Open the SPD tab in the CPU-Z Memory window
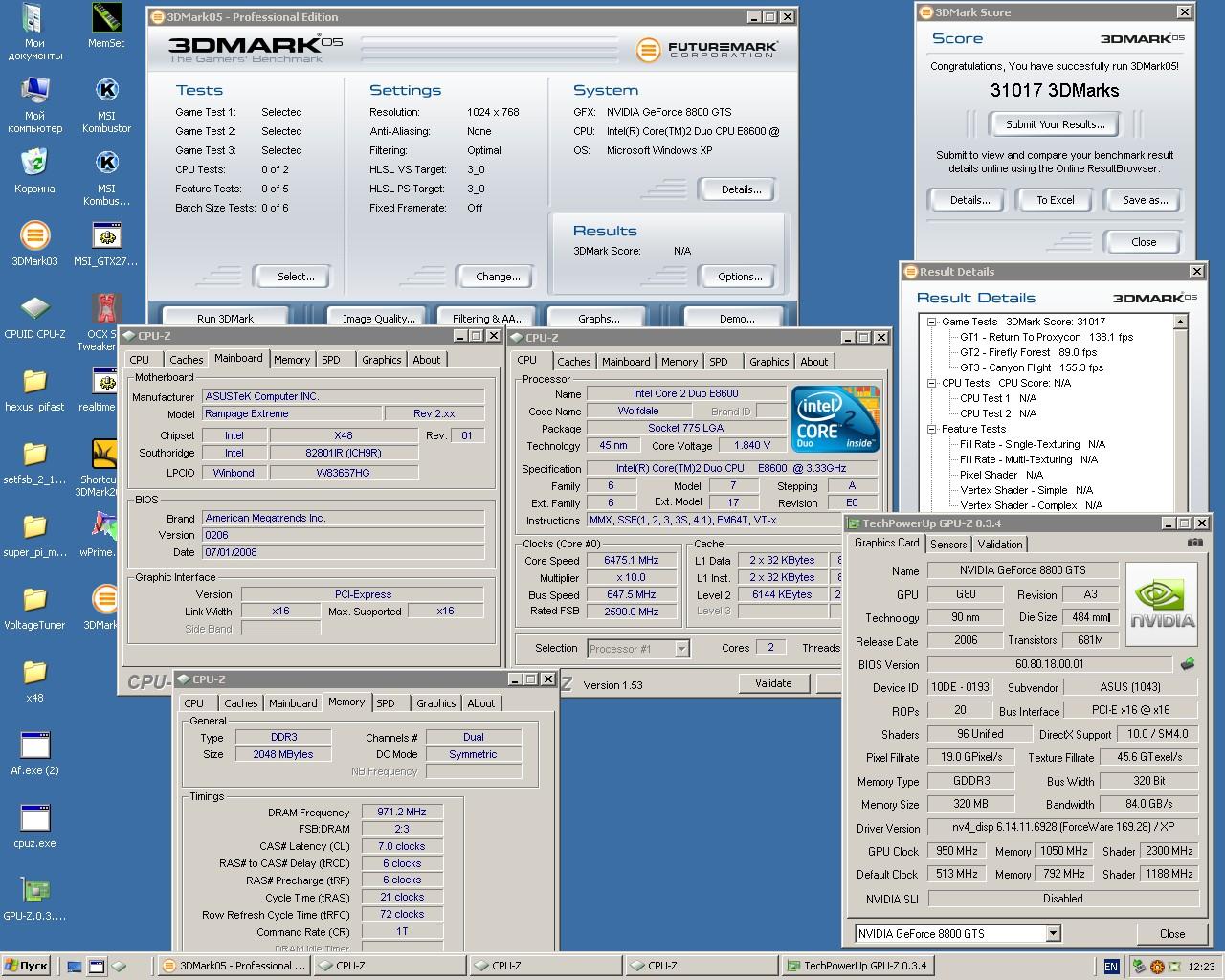 click(x=386, y=703)
